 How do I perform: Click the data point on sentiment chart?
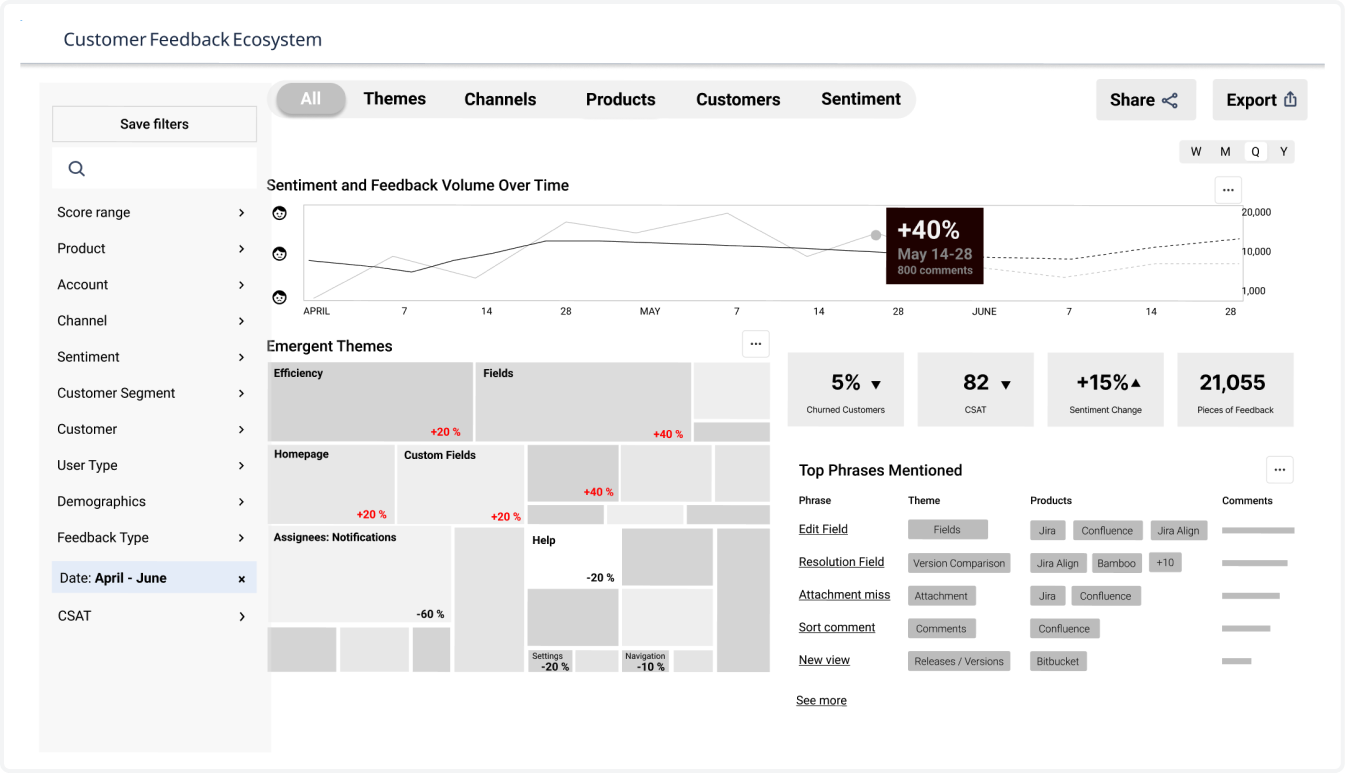click(876, 235)
